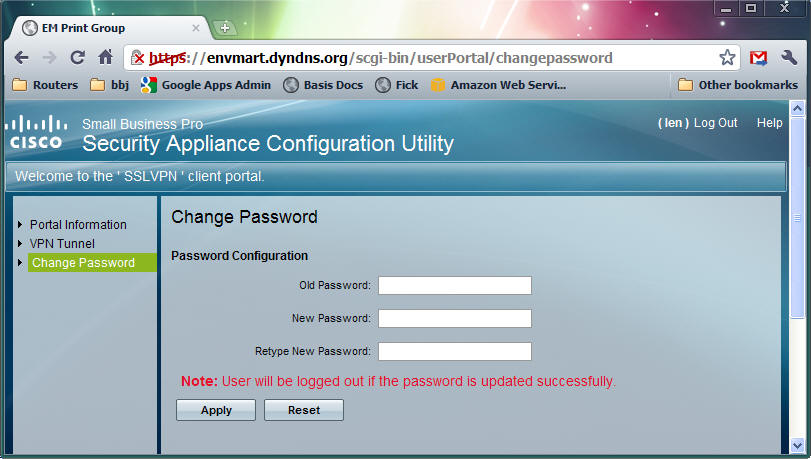This screenshot has height=459, width=811.
Task: Click the insecure HTTPS warning icon
Action: (139, 58)
